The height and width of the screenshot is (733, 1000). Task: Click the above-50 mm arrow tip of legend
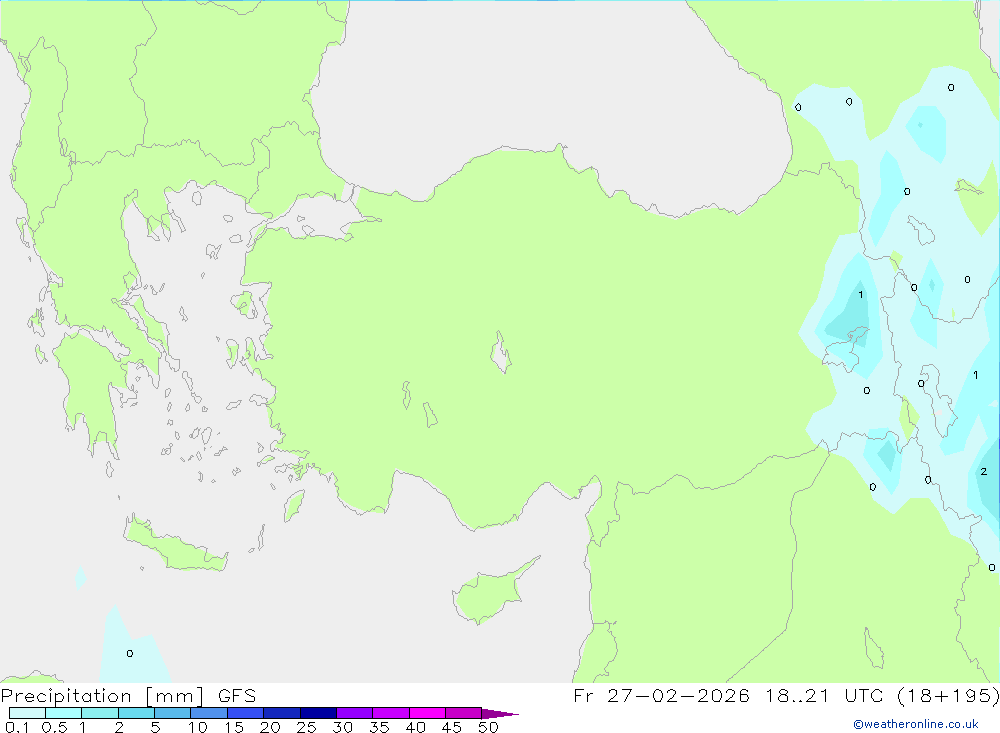point(500,714)
